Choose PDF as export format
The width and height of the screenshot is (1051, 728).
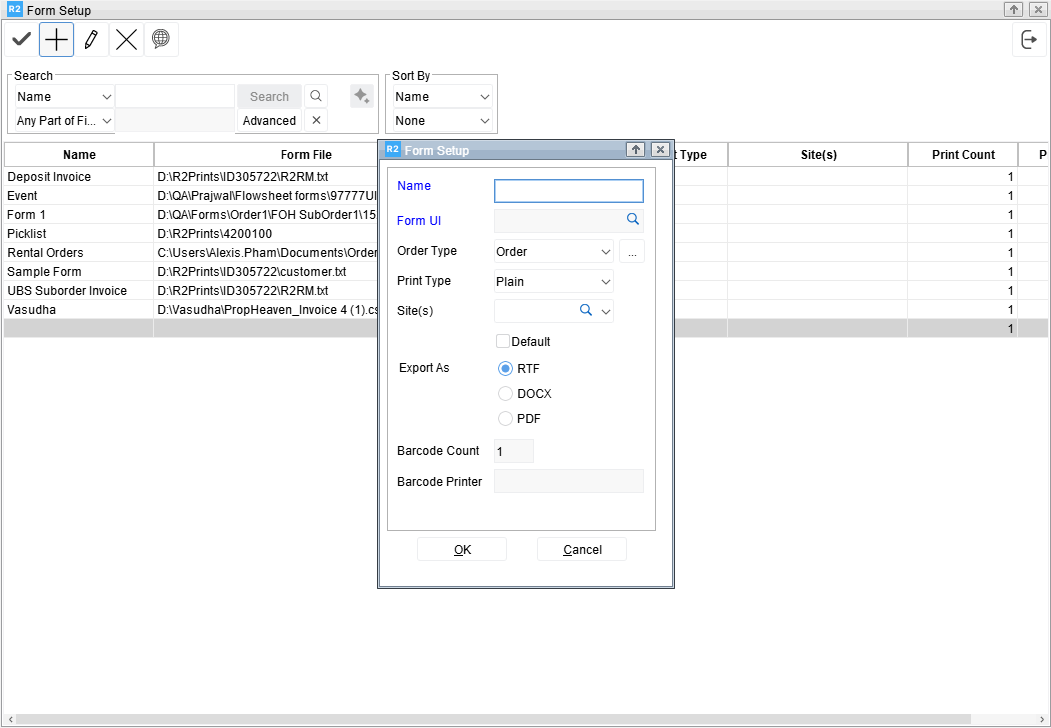tap(506, 419)
